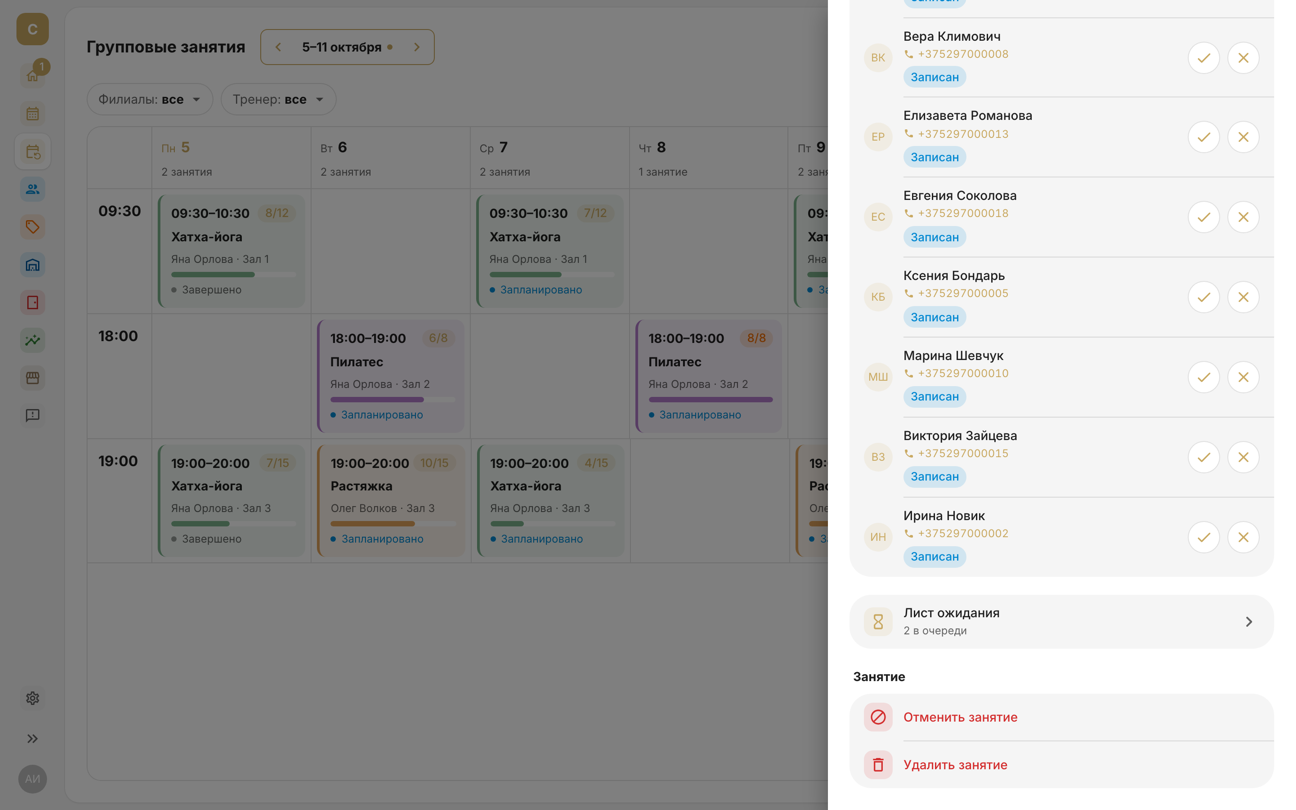Image resolution: width=1296 pixels, height=810 pixels.
Task: Mark Вера Климович as attended with checkmark
Action: coord(1203,58)
